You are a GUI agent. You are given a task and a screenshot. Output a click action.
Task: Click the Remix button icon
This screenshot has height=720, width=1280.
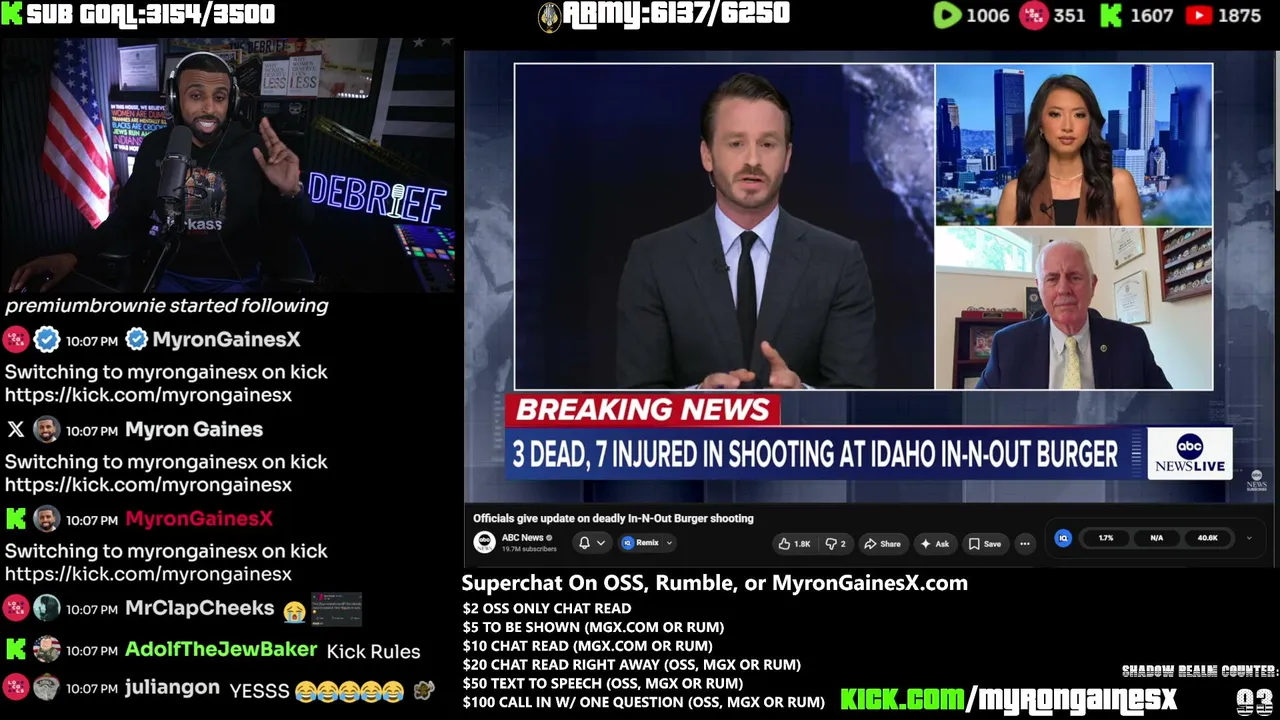[x=628, y=543]
